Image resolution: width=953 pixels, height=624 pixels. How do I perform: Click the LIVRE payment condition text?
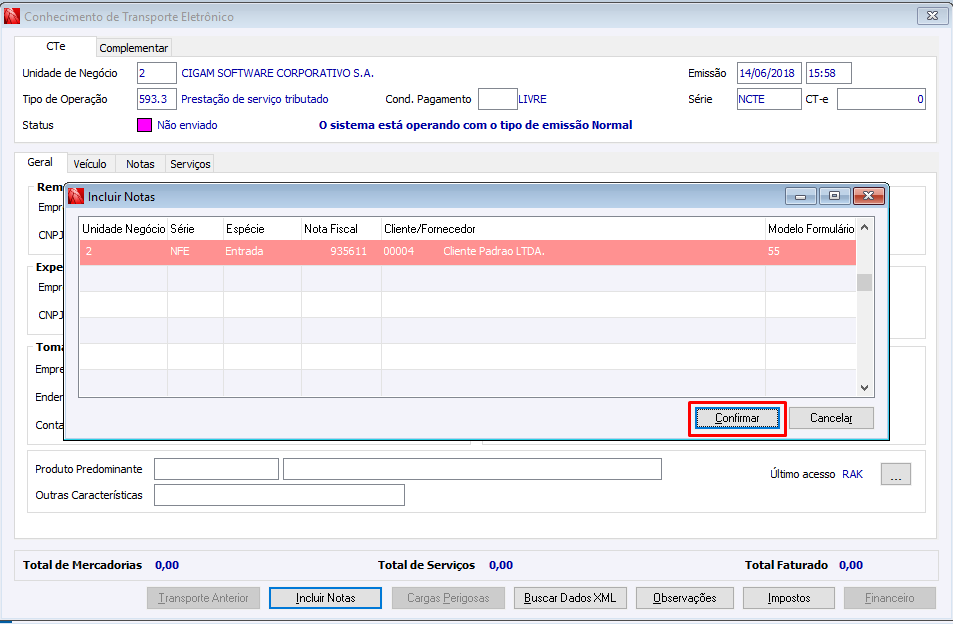click(x=532, y=99)
